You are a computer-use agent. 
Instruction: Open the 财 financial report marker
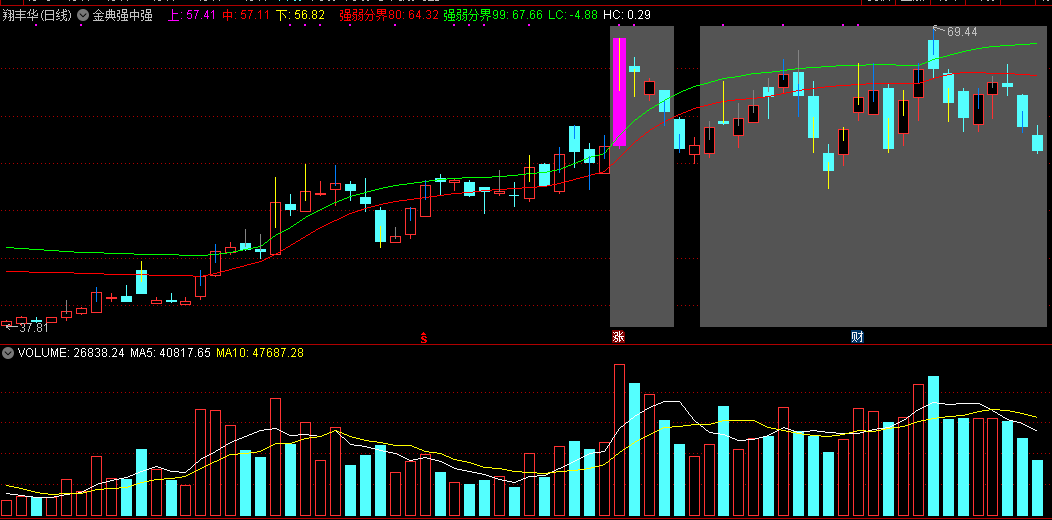[x=857, y=337]
